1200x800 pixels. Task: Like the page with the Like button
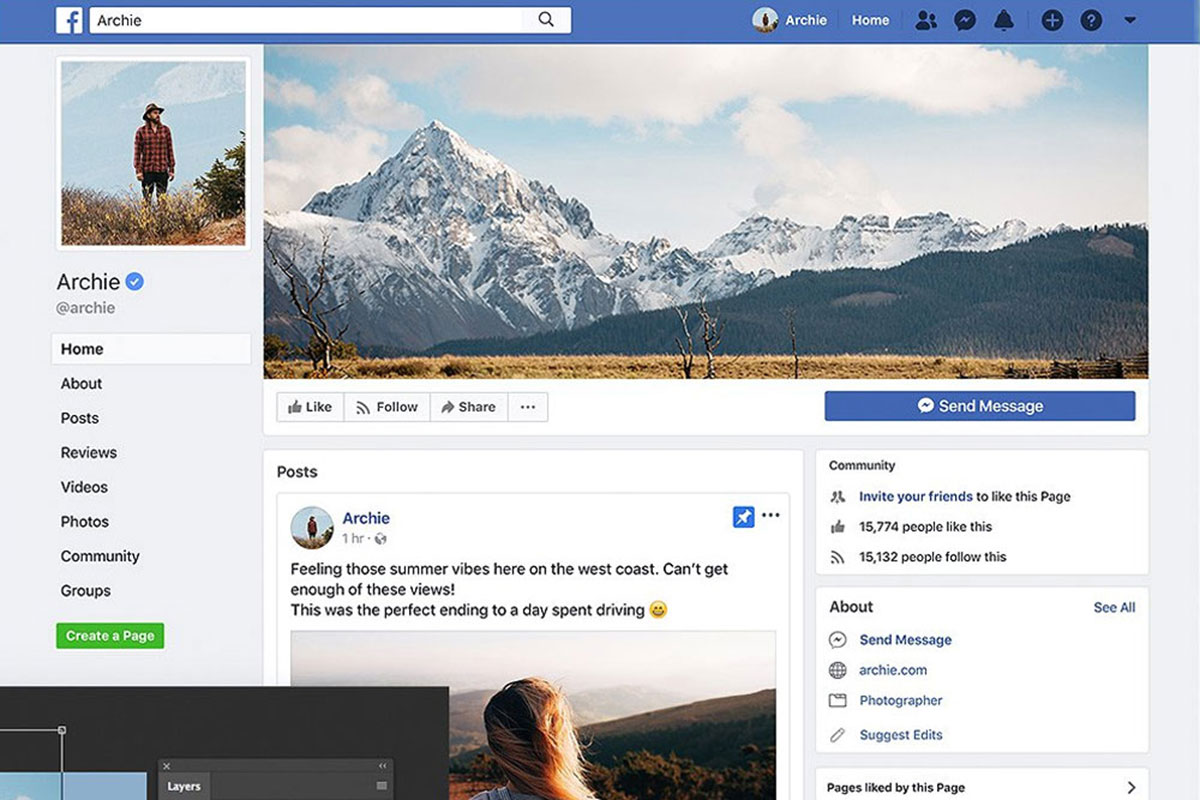point(310,406)
